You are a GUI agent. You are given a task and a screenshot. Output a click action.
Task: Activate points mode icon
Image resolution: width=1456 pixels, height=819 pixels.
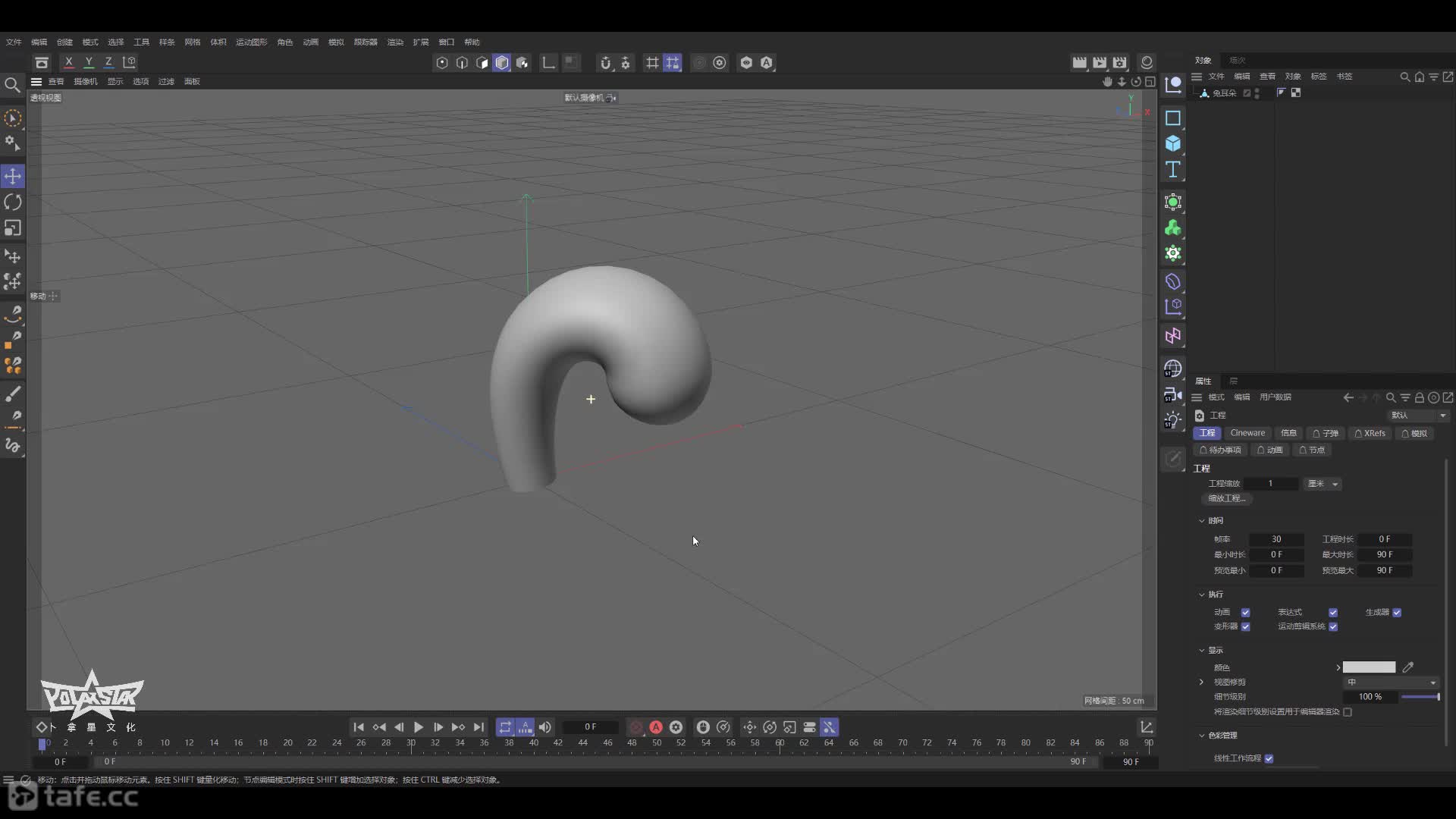(x=442, y=63)
